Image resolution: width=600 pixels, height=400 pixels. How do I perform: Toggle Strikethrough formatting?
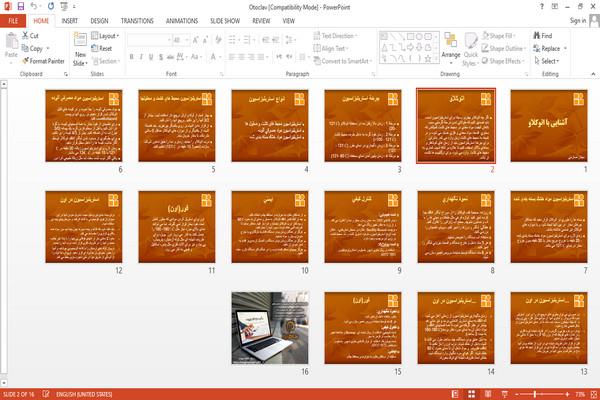click(x=170, y=57)
